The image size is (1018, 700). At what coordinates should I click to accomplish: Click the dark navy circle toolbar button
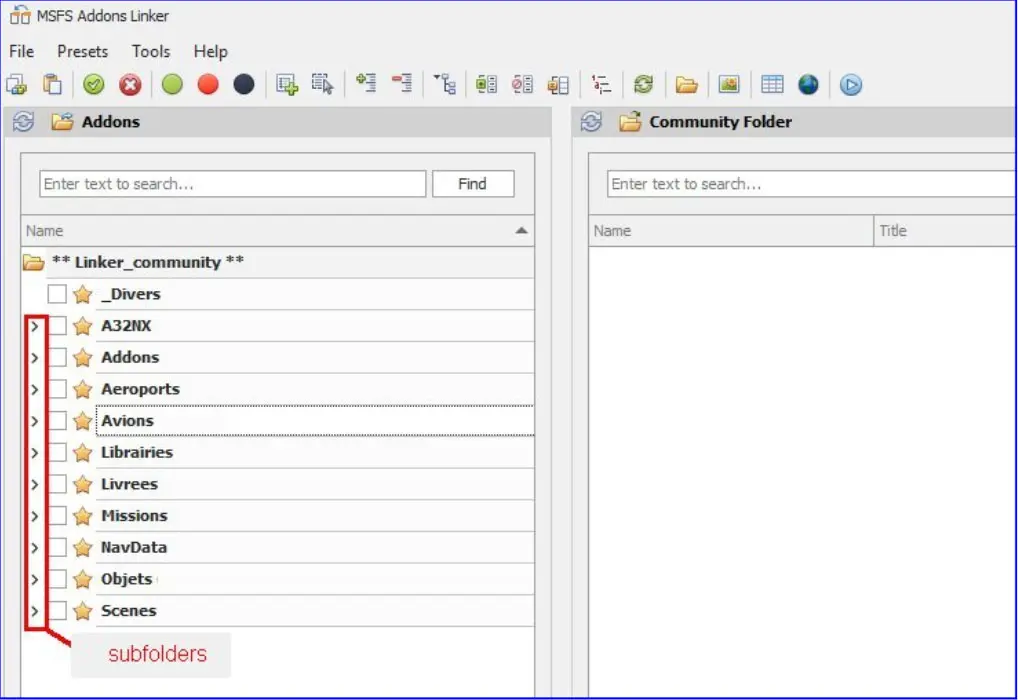pyautogui.click(x=243, y=84)
